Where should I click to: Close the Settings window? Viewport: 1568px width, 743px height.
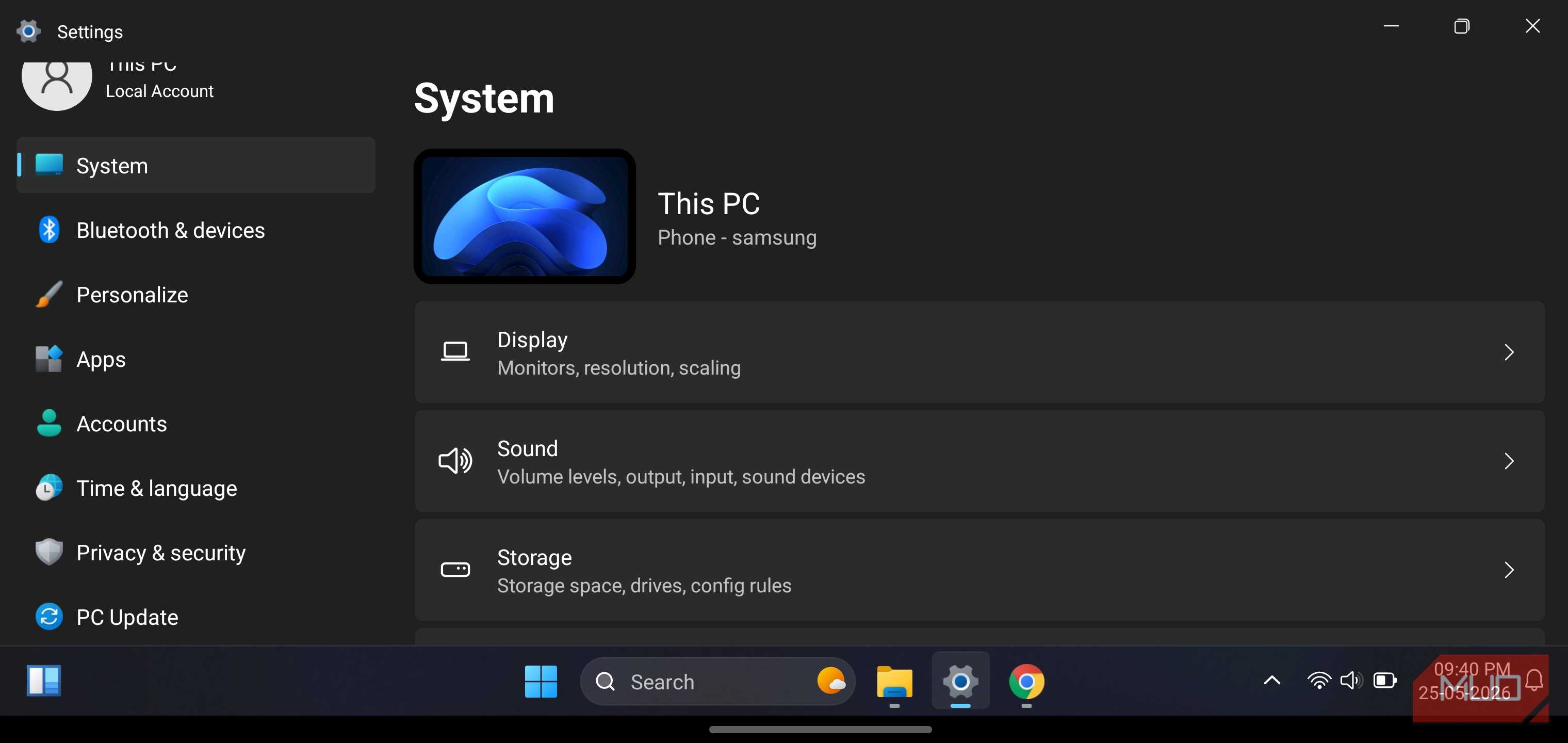pos(1533,26)
